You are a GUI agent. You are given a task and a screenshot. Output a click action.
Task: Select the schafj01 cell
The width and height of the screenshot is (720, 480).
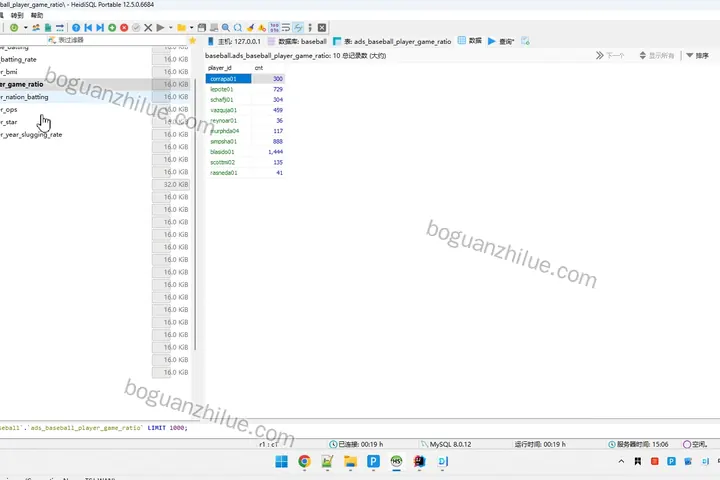pos(228,100)
